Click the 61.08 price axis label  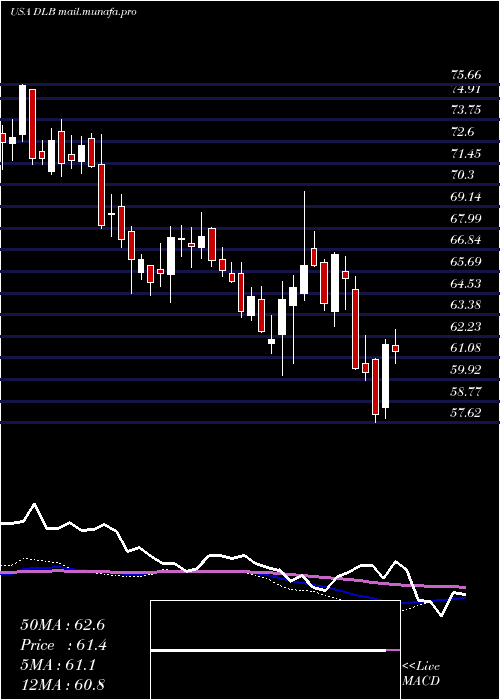(466, 347)
